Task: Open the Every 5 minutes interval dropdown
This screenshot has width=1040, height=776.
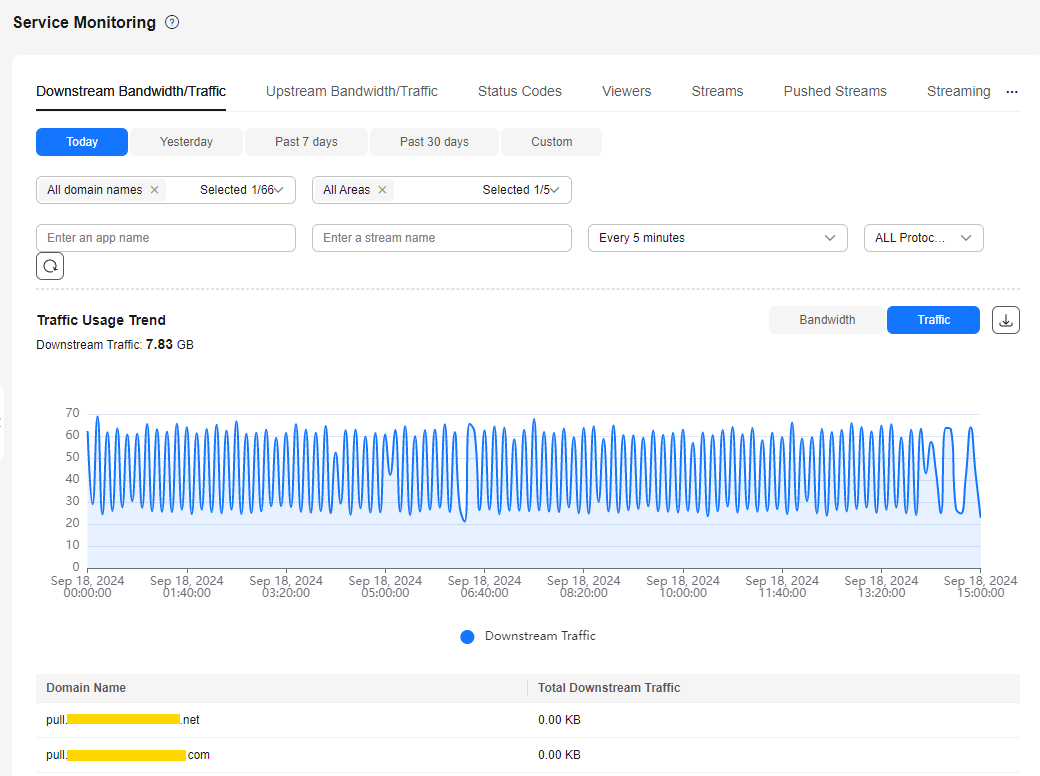Action: point(718,238)
